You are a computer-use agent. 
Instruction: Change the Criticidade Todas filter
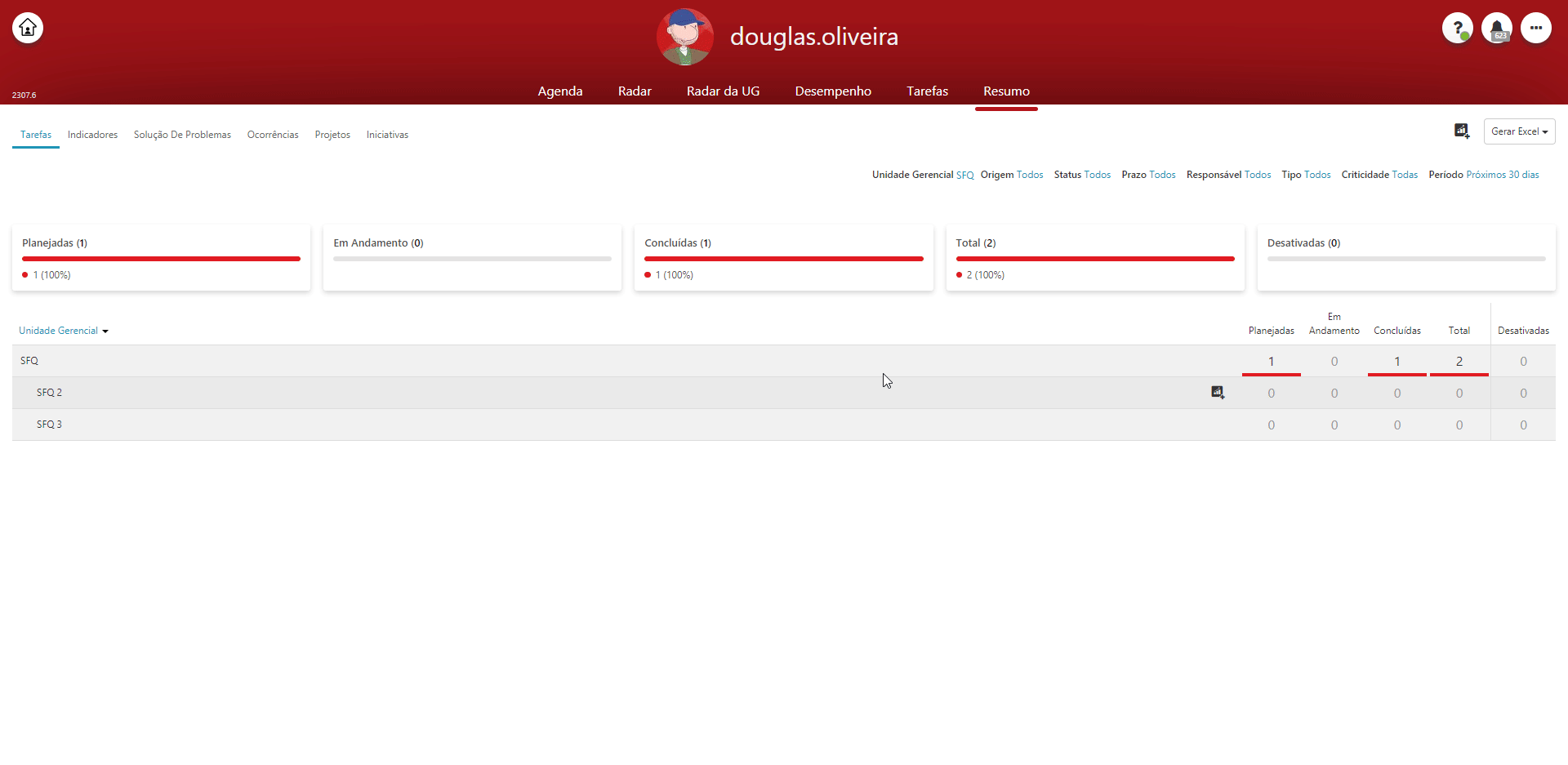pyautogui.click(x=1405, y=175)
